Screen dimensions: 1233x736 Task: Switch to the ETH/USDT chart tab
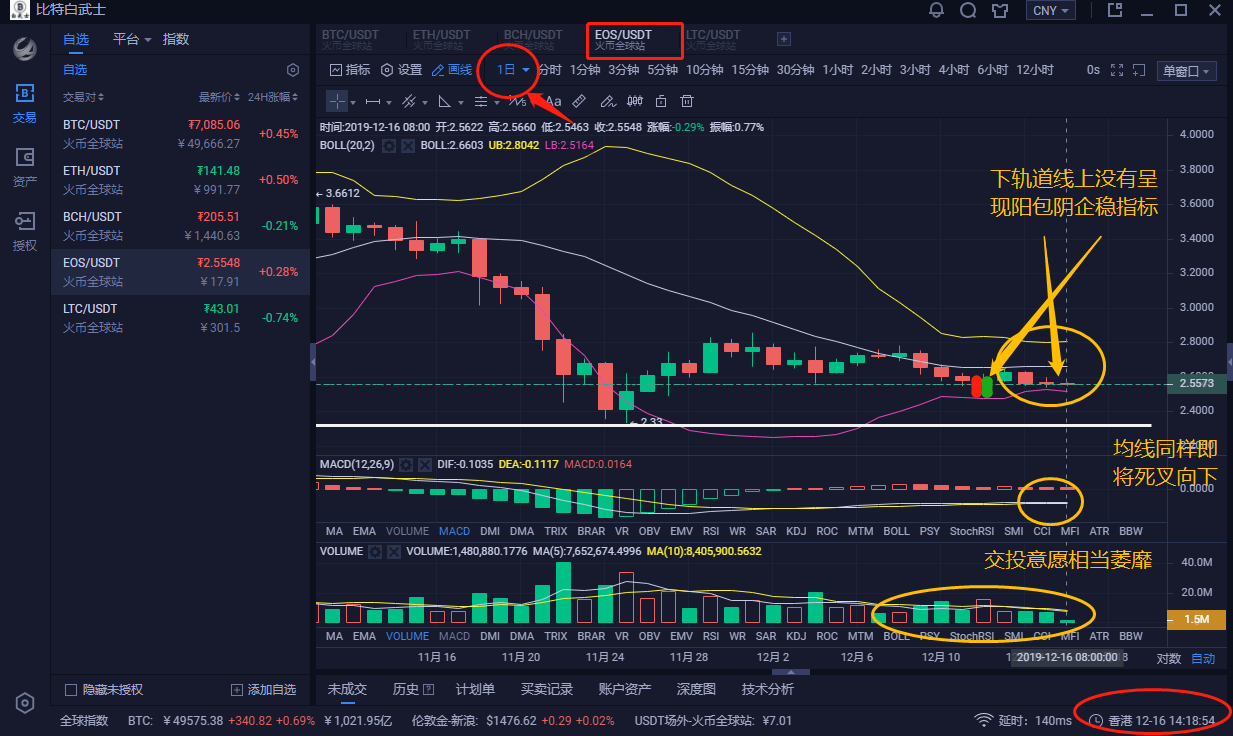[441, 40]
